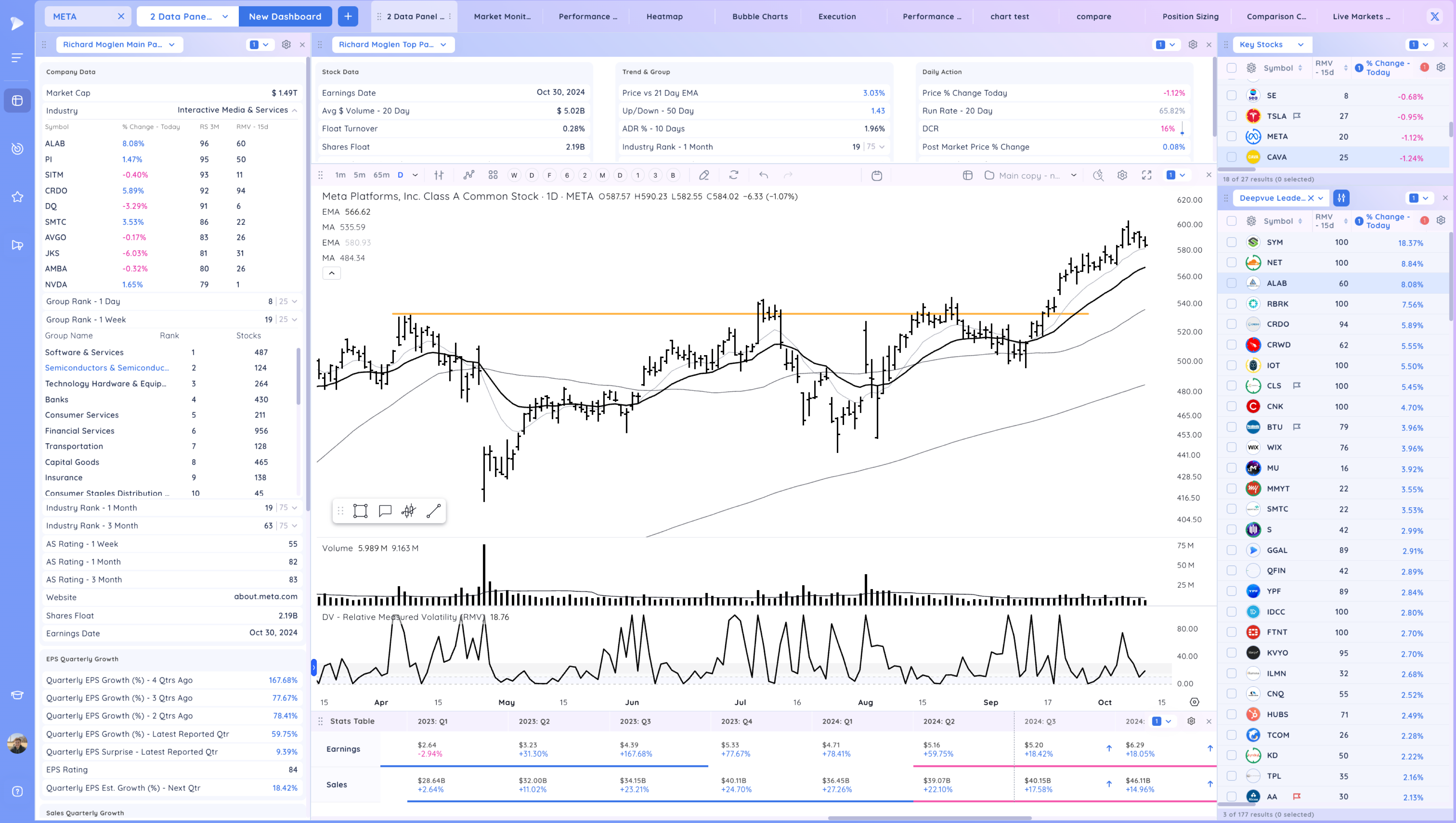Select the 5m timeframe
1456x823 pixels.
pos(359,175)
